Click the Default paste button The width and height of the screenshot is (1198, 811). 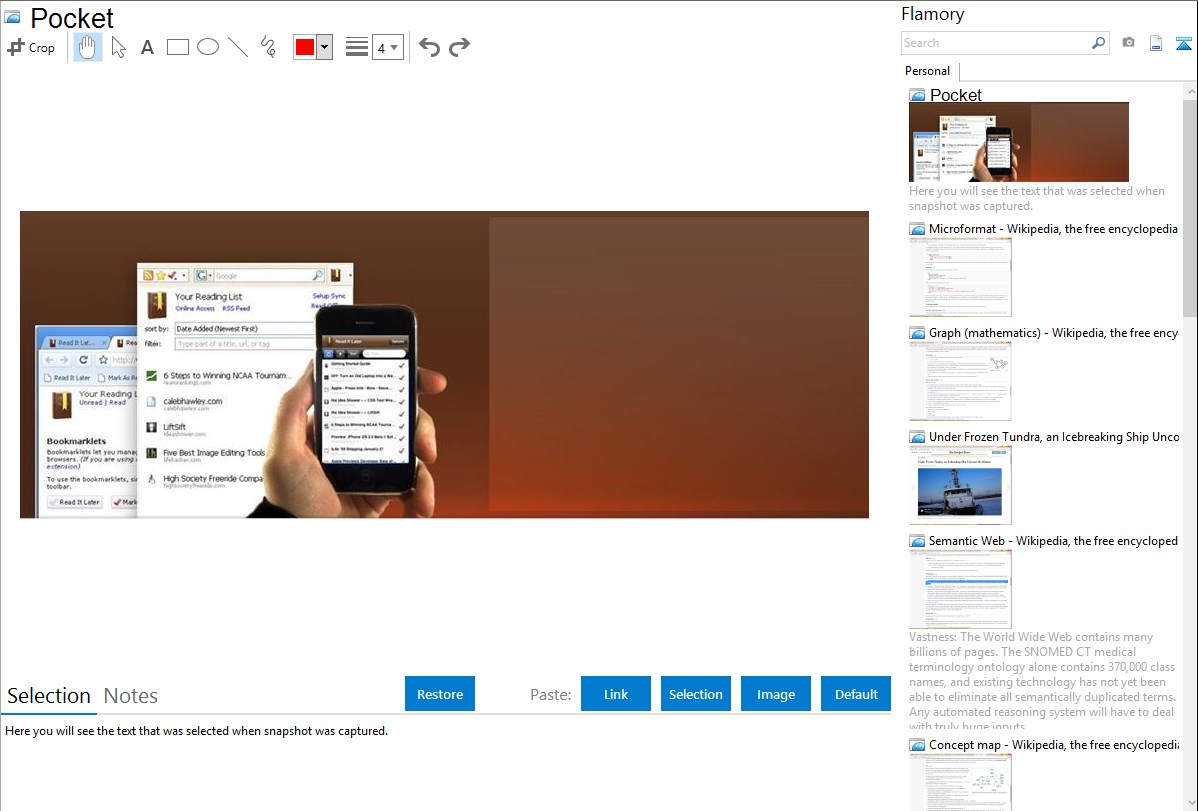(x=856, y=694)
